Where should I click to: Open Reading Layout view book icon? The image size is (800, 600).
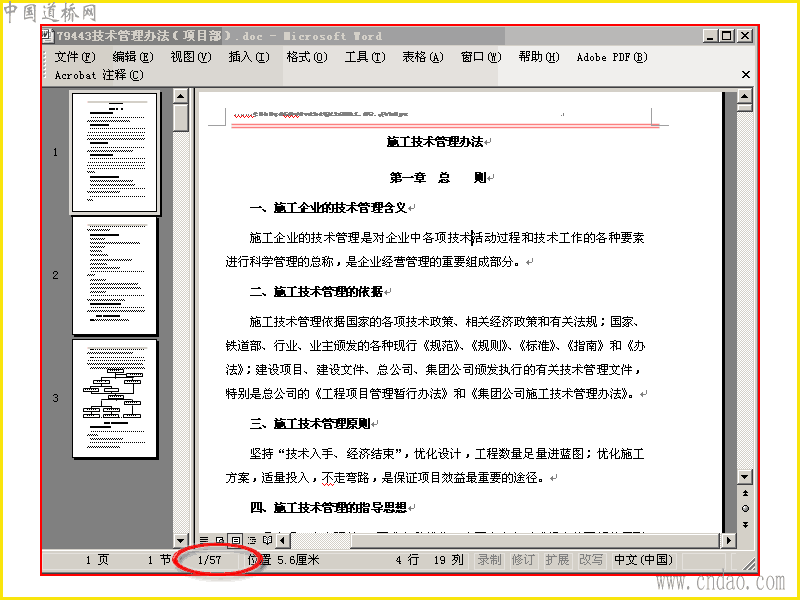pos(267,540)
